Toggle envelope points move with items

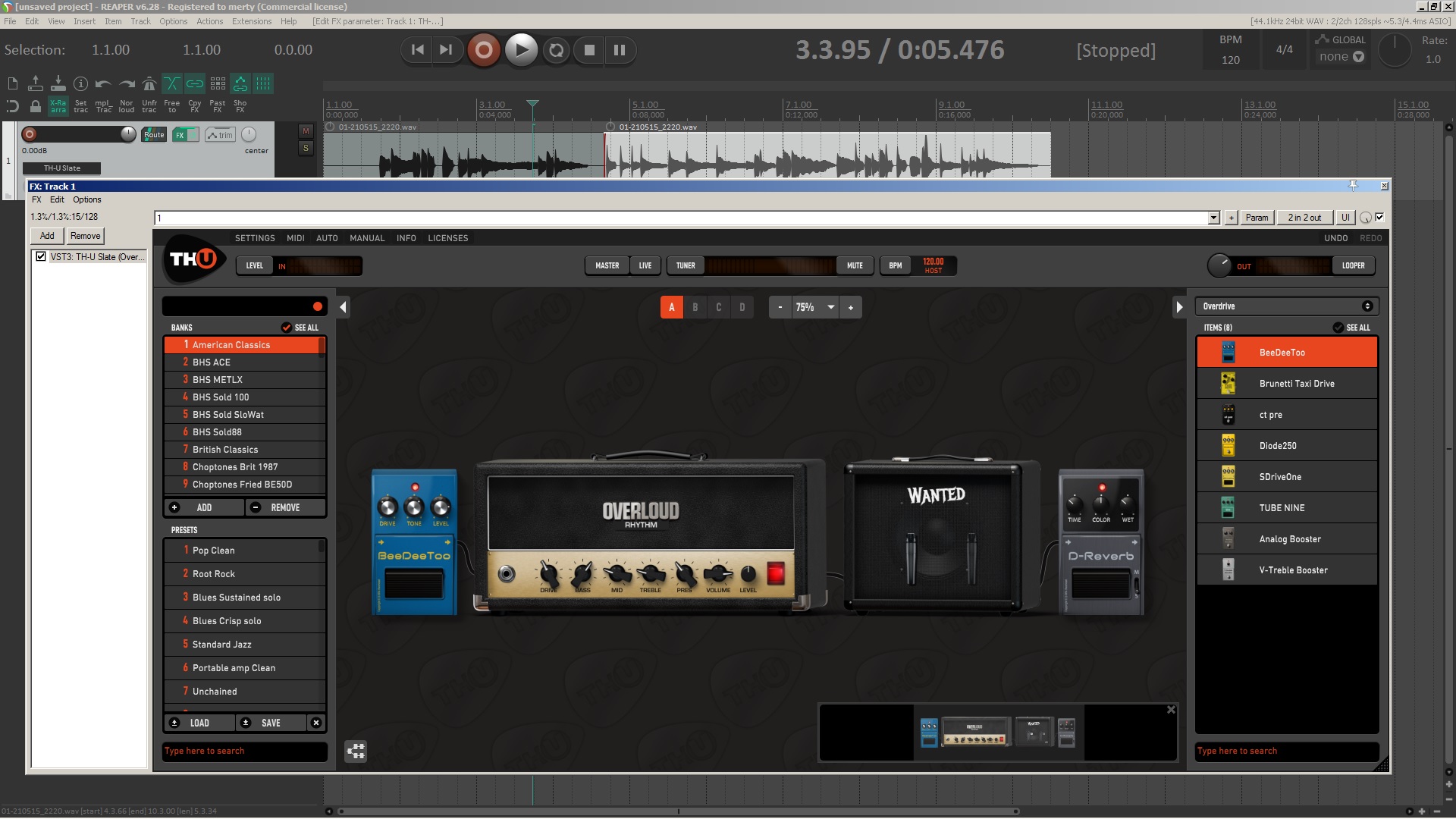[x=240, y=83]
